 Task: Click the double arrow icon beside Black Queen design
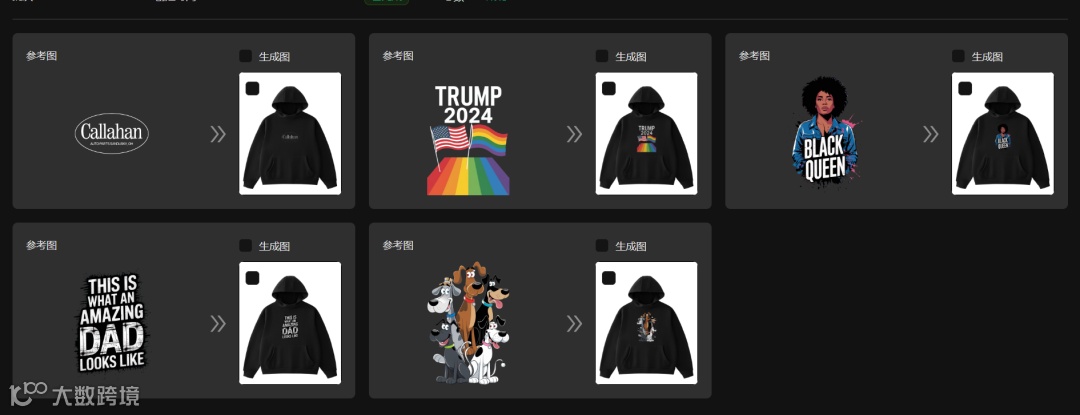(x=931, y=134)
